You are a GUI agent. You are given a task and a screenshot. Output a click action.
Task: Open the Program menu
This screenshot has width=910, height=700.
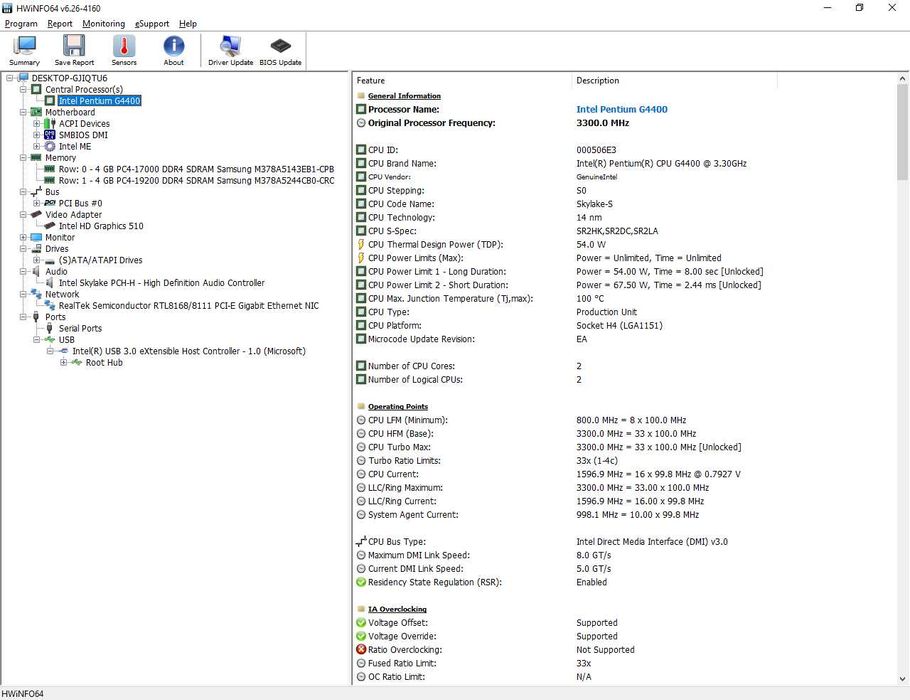(21, 24)
